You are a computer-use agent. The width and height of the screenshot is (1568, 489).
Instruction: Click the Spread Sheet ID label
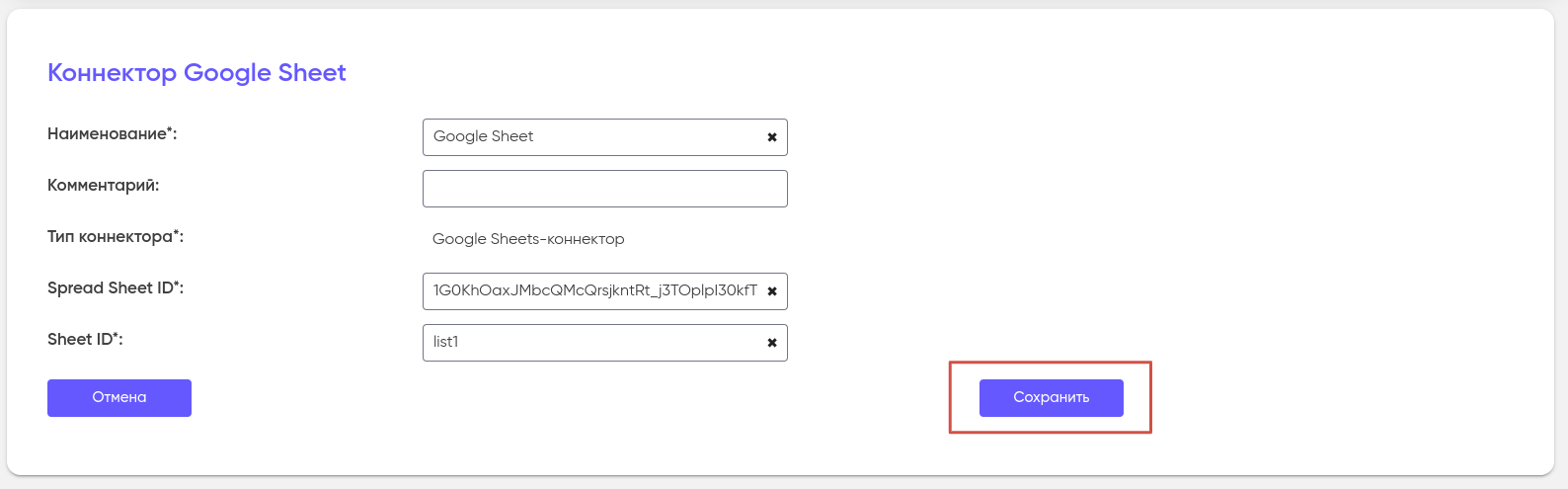(110, 288)
